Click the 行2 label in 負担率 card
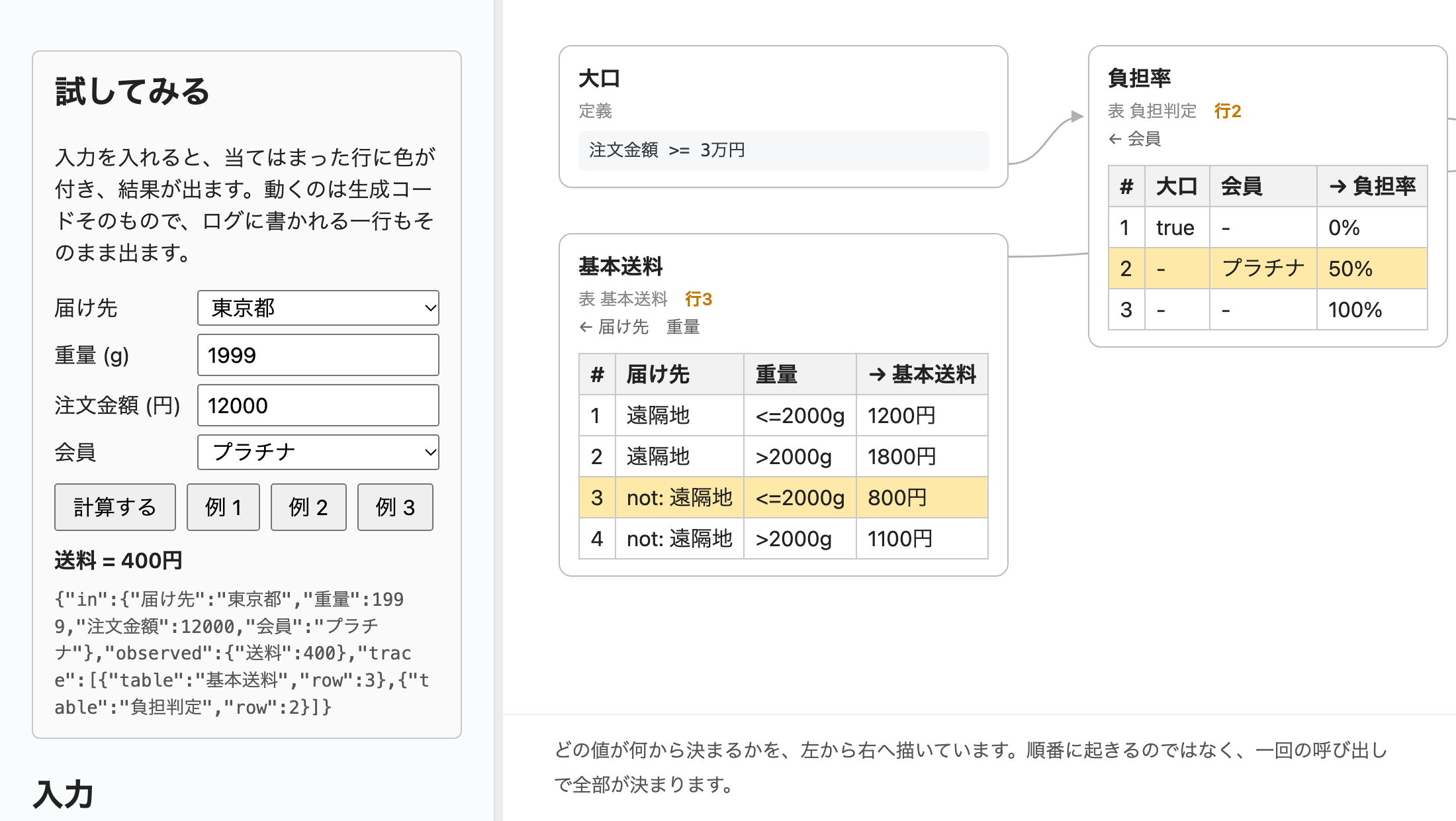 point(1228,111)
